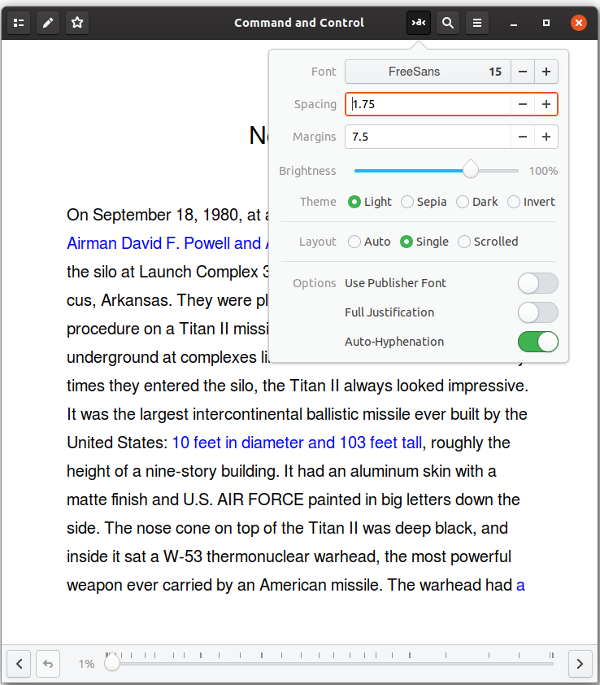Click the go-back history arrow button
The height and width of the screenshot is (685, 600).
click(x=48, y=663)
